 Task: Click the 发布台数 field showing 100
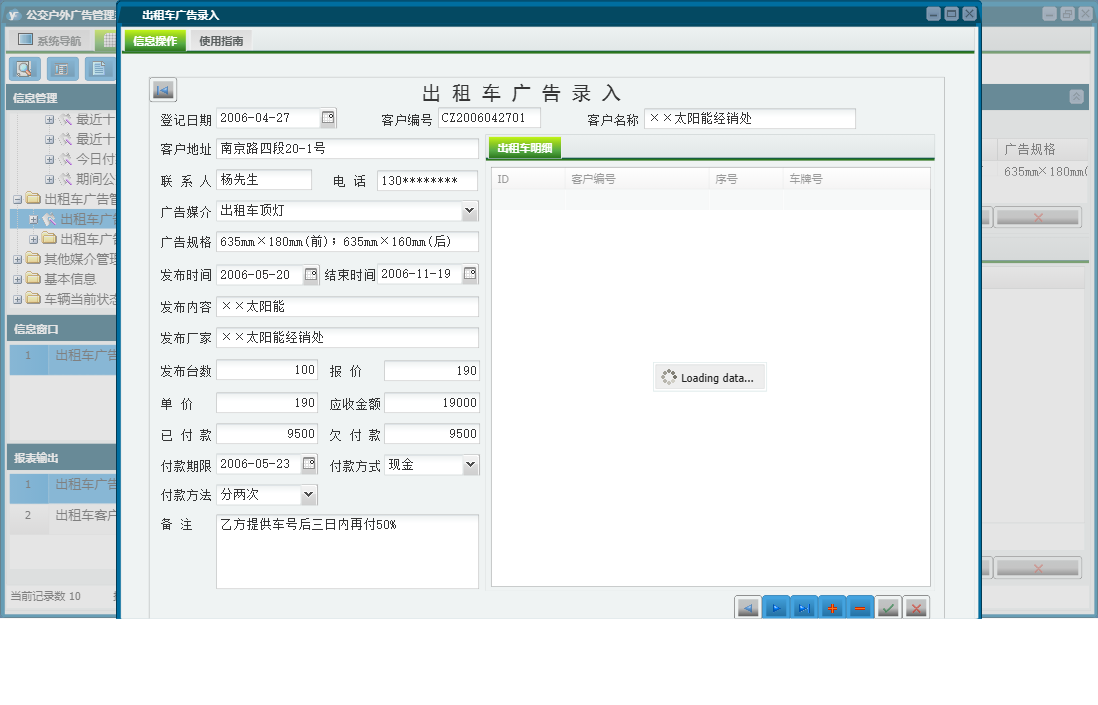267,370
